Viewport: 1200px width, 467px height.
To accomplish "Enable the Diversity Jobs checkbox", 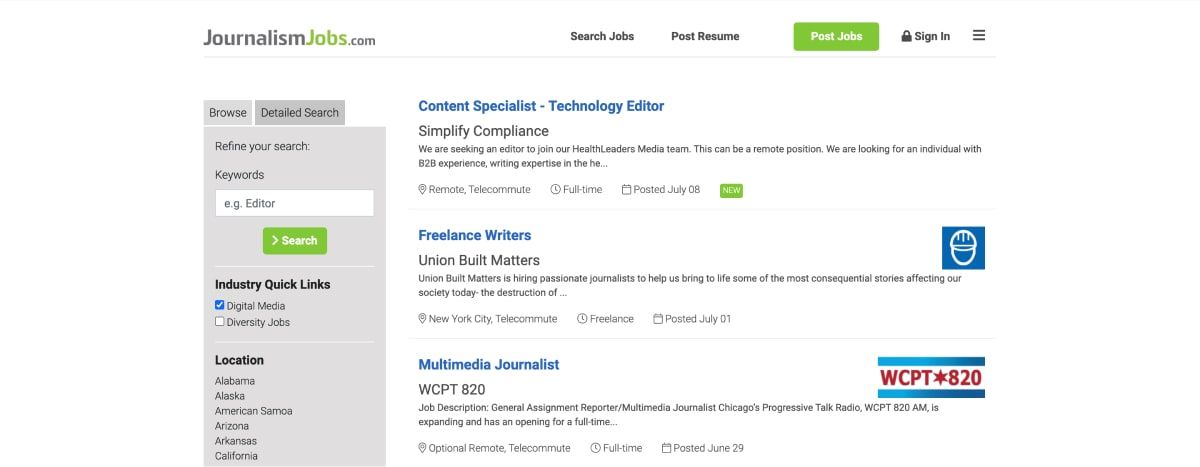I will (x=220, y=322).
